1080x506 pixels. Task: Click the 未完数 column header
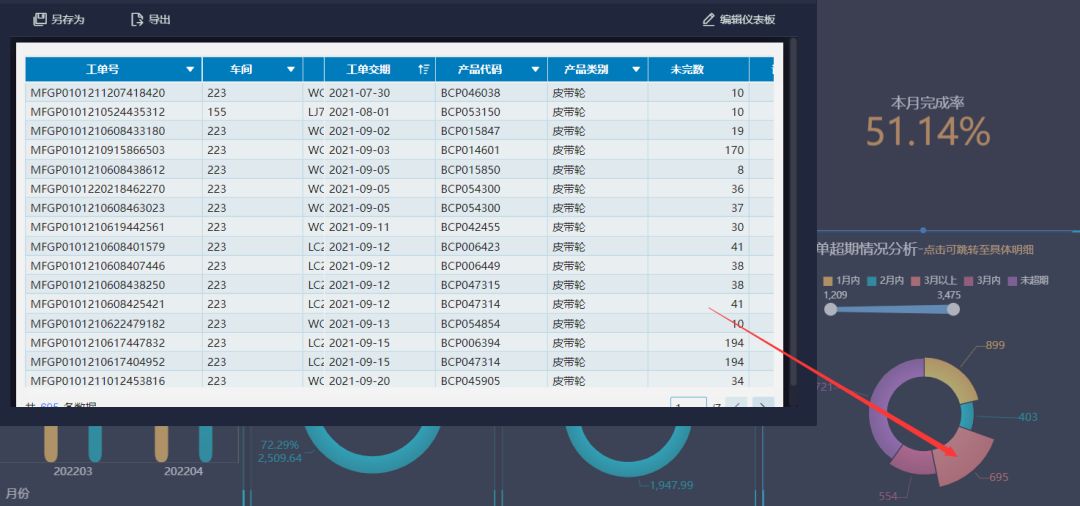point(698,70)
